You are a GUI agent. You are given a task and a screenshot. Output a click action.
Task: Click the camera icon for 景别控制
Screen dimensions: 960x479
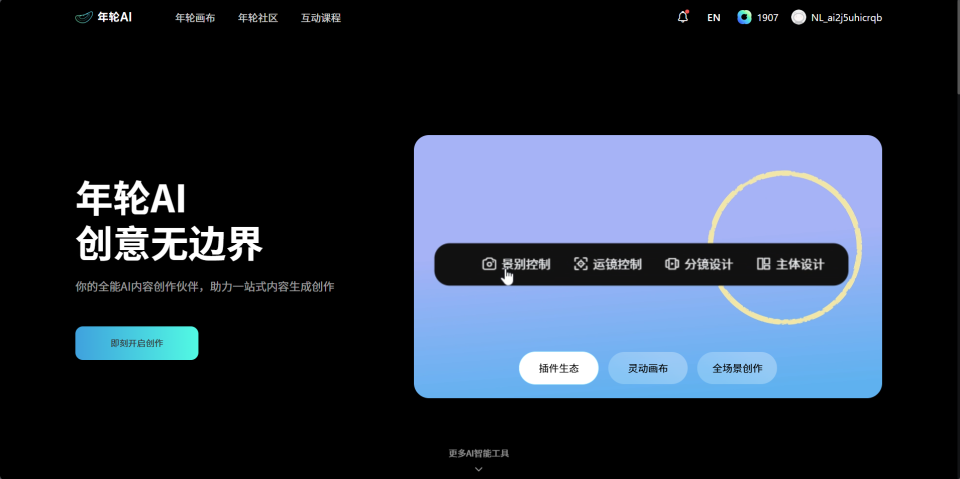[489, 264]
